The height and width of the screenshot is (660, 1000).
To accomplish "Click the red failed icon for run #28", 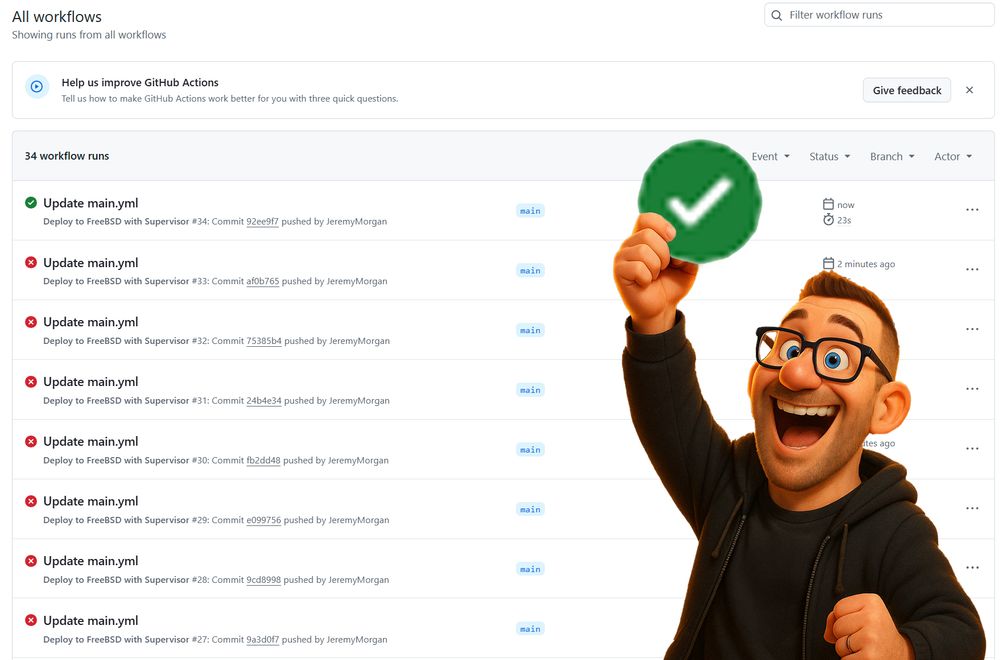I will coord(31,561).
